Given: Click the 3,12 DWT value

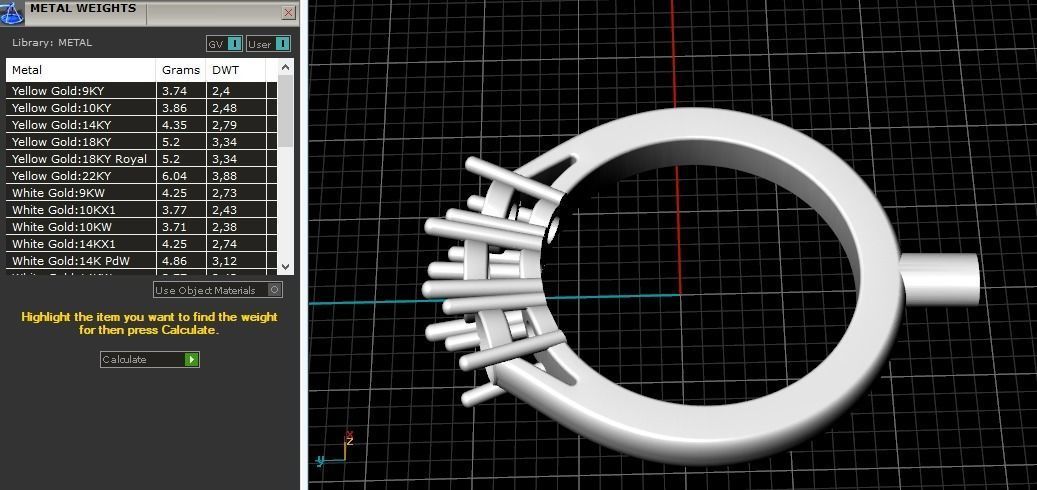Looking at the screenshot, I should [224, 261].
